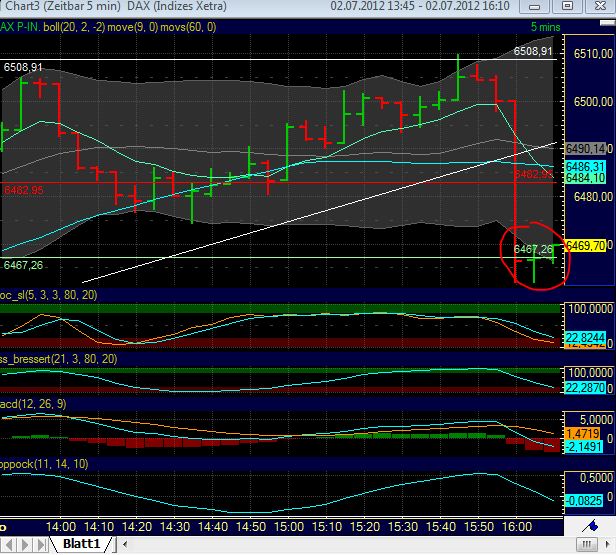Select the MACD (12, 26, 9) label

33,404
